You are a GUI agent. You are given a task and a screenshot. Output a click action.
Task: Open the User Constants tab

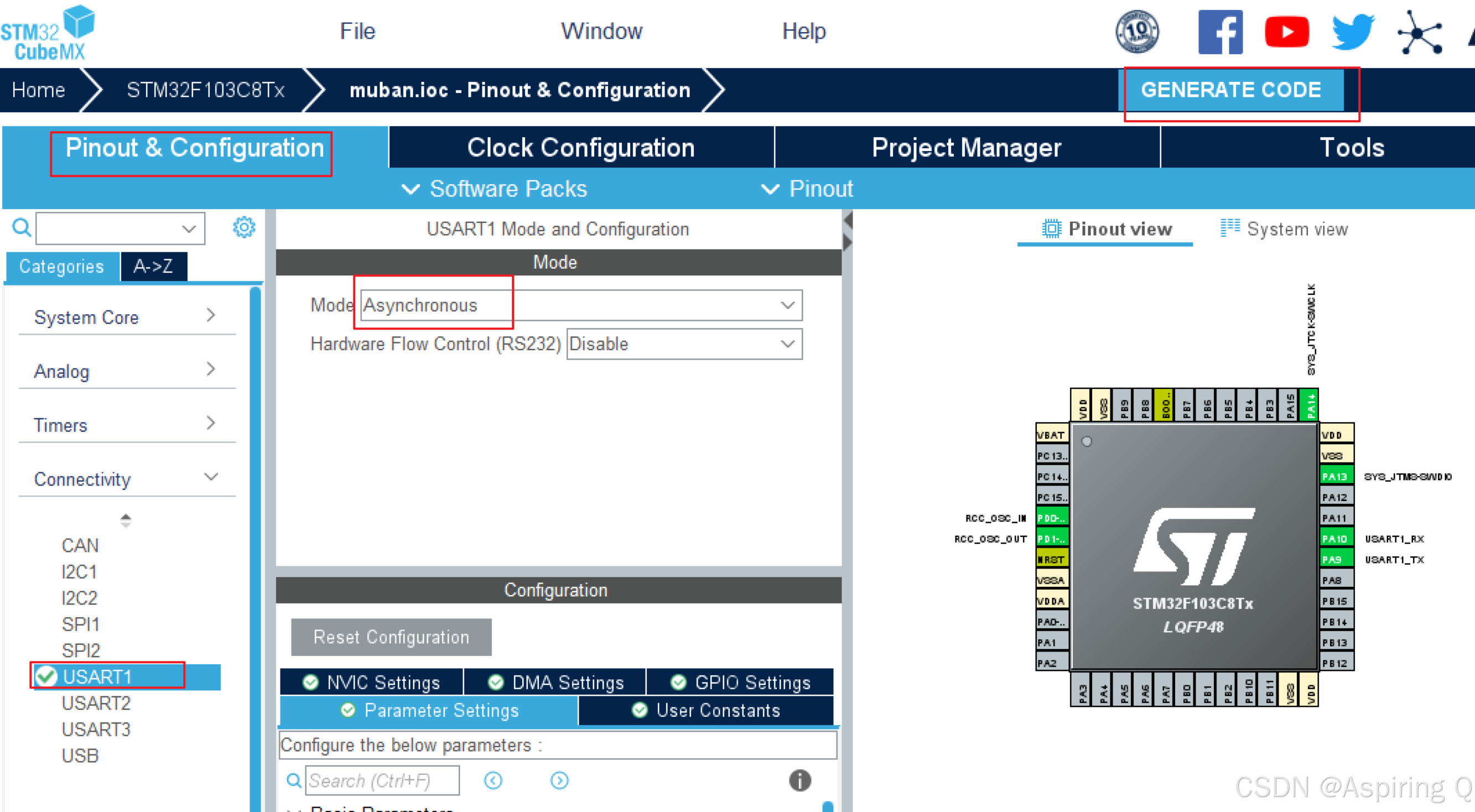pos(706,710)
